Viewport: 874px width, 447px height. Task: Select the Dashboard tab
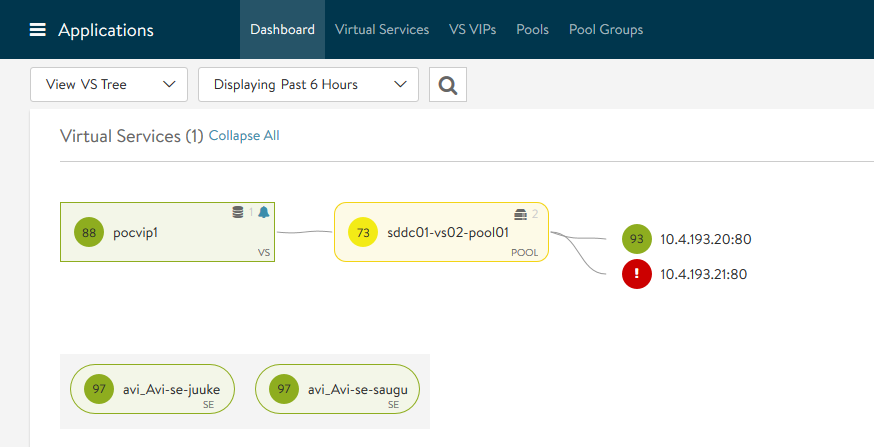click(282, 30)
